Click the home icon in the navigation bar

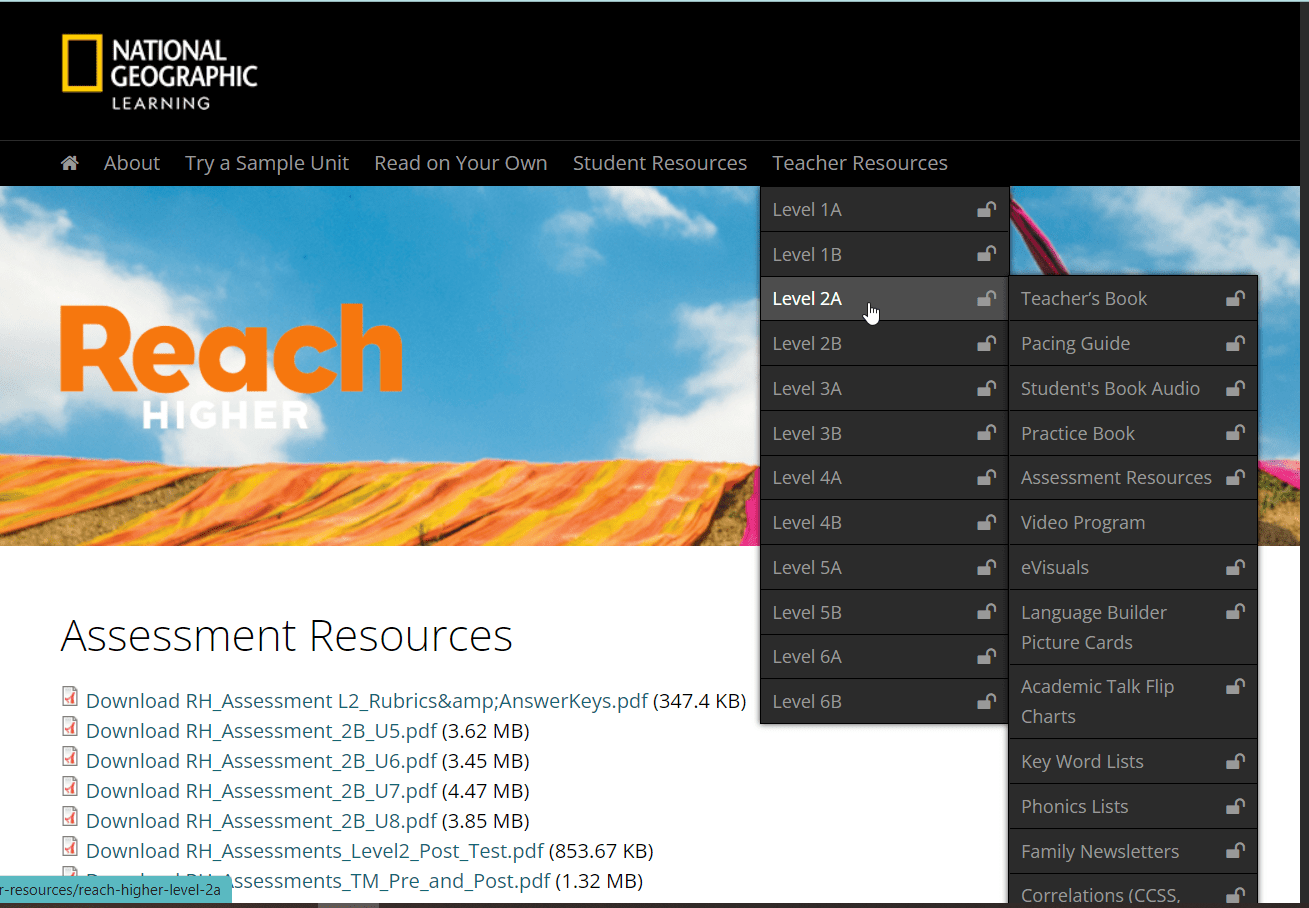(68, 162)
